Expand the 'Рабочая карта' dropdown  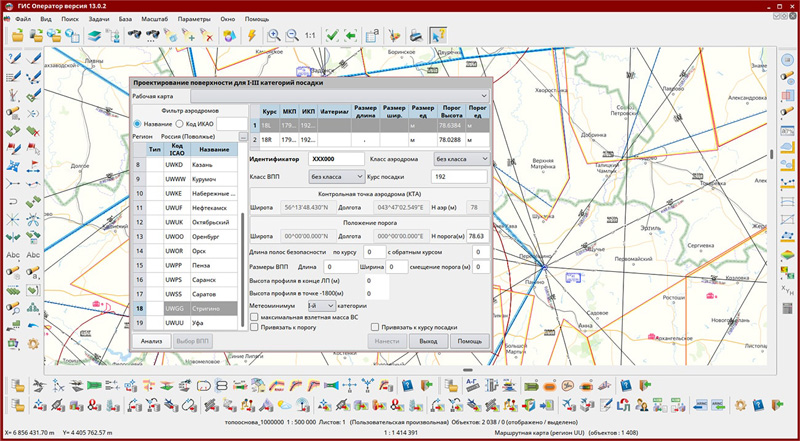pyautogui.click(x=340, y=96)
